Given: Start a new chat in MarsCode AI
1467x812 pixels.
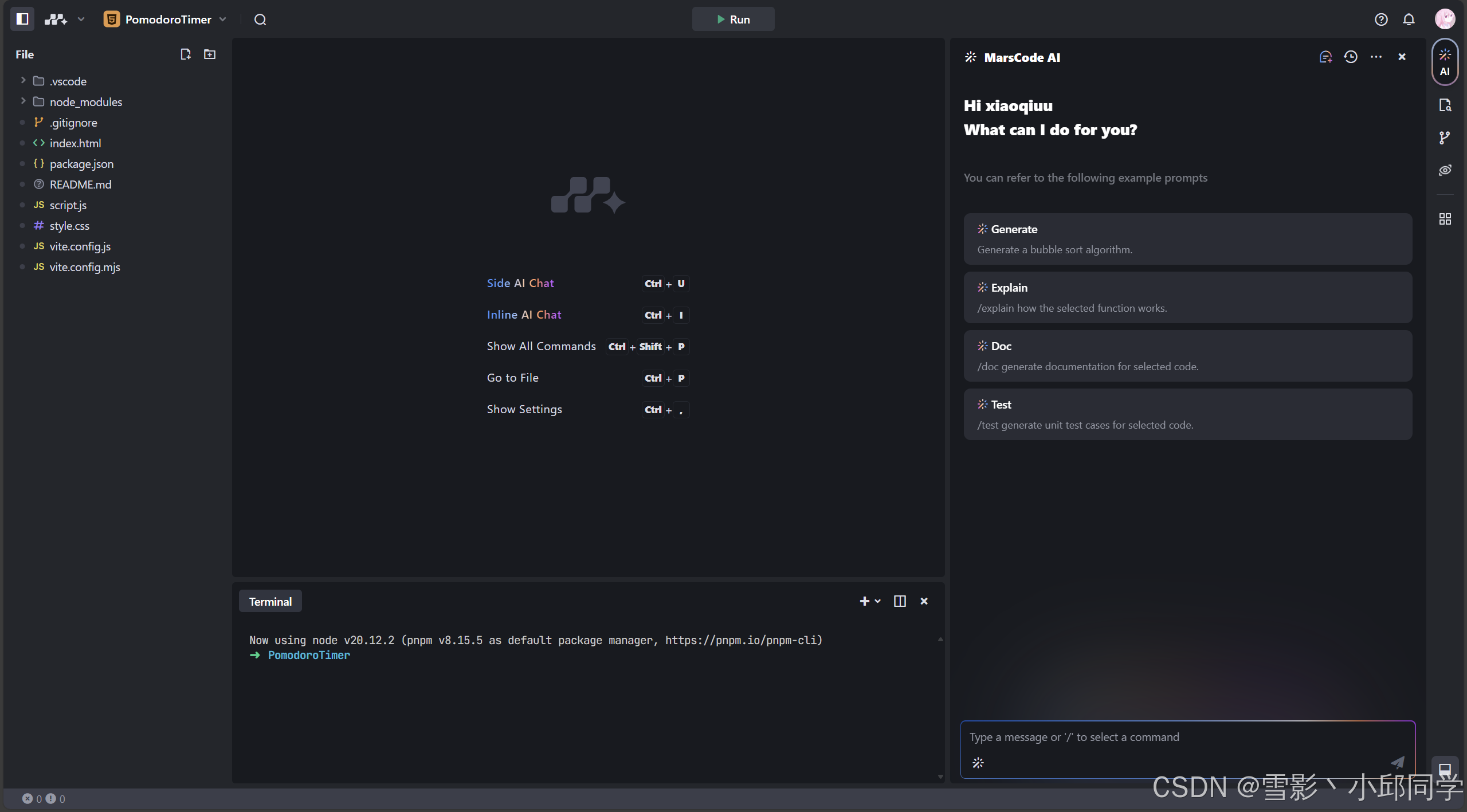Looking at the screenshot, I should coord(1325,57).
